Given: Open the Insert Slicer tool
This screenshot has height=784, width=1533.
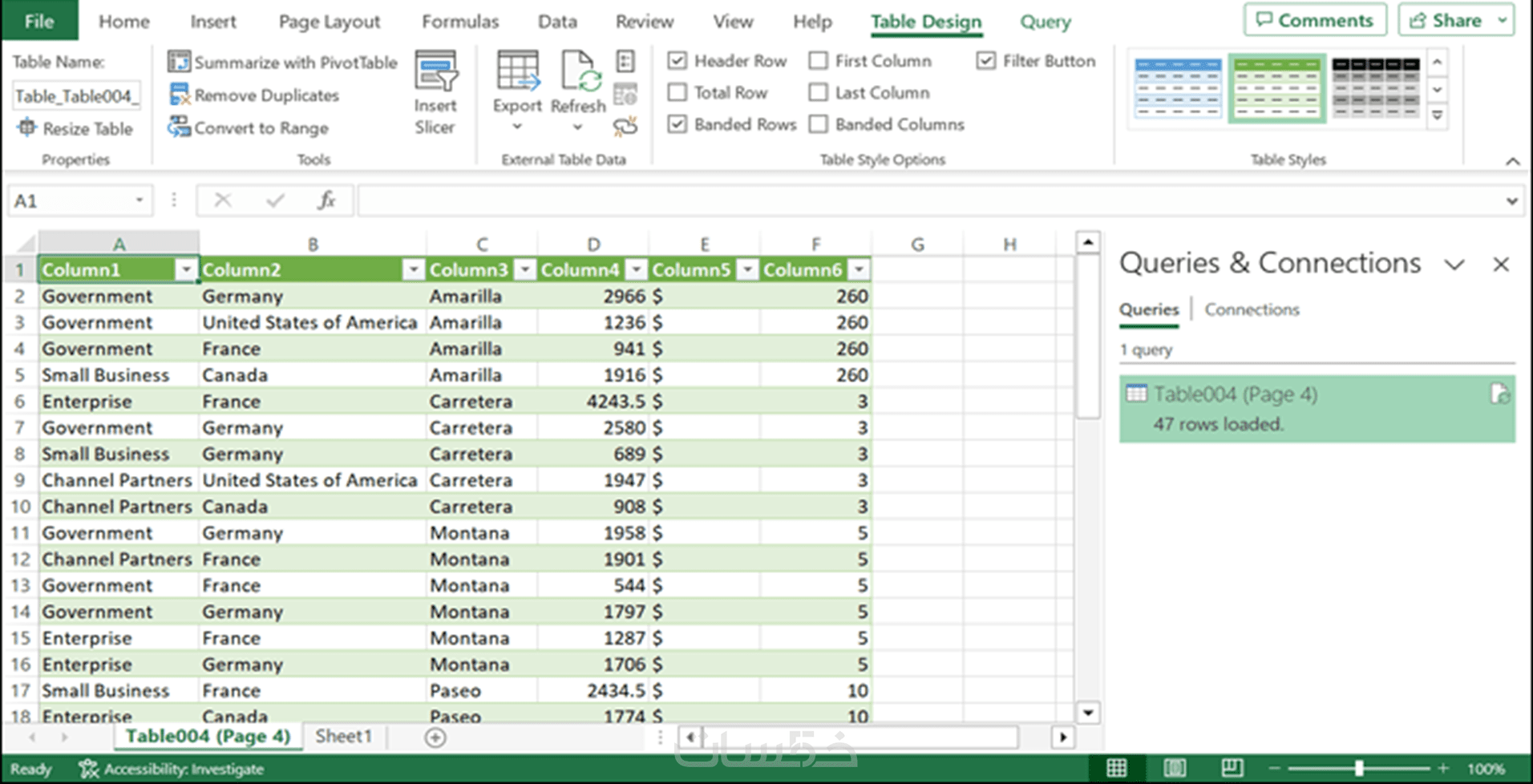Looking at the screenshot, I should pyautogui.click(x=435, y=93).
